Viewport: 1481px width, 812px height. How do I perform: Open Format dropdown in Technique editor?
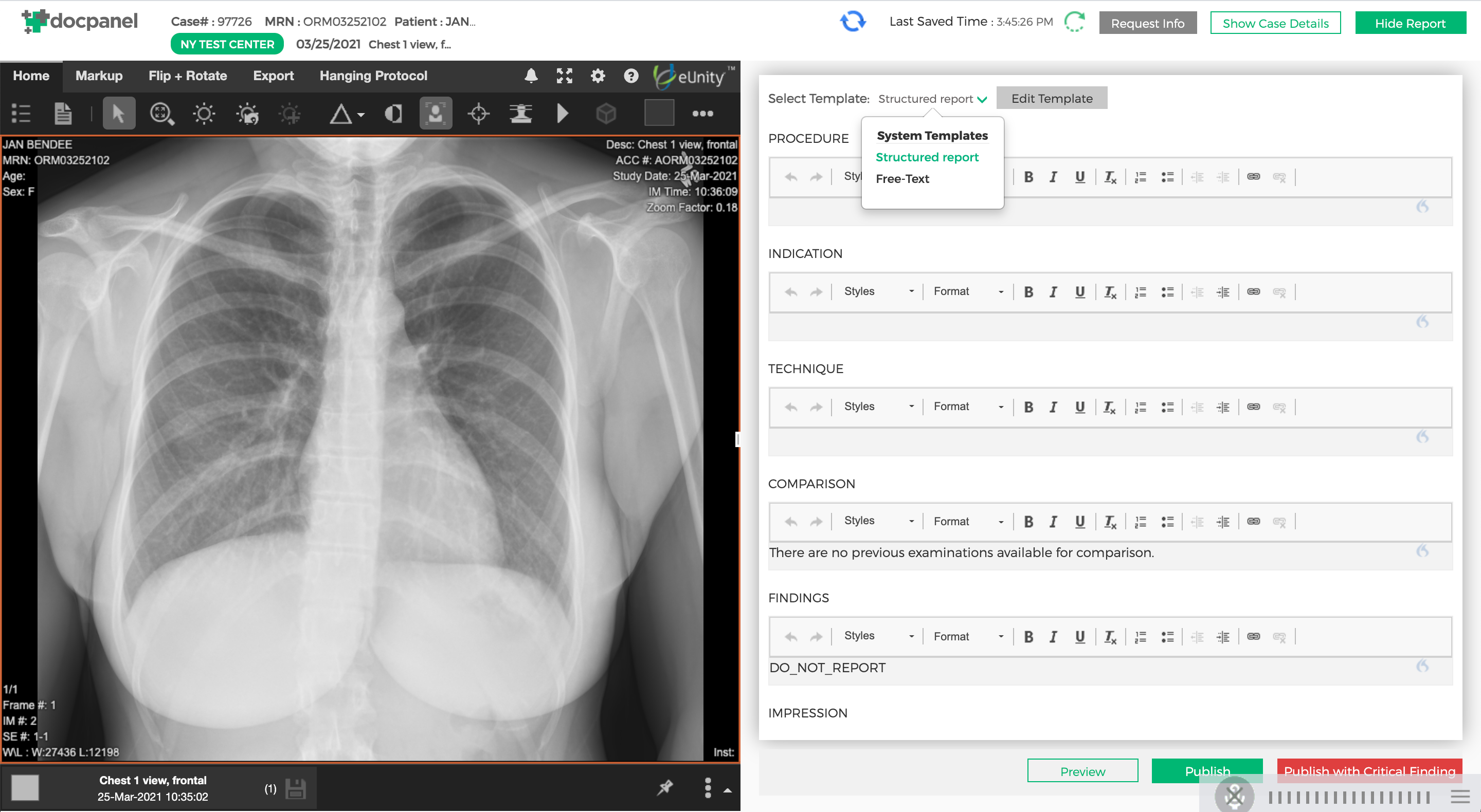pyautogui.click(x=968, y=407)
